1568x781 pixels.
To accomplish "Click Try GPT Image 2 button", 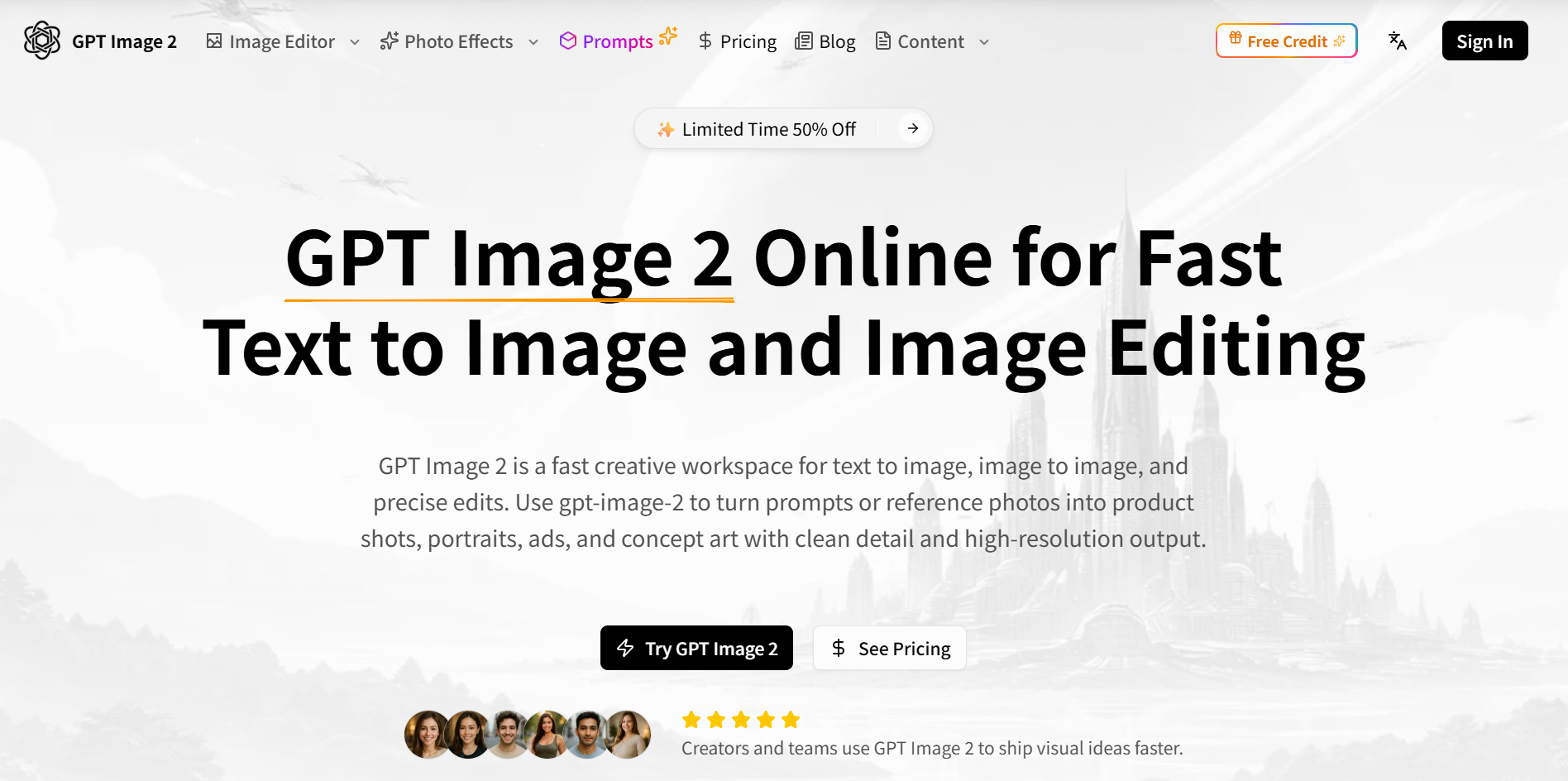I will pyautogui.click(x=696, y=648).
